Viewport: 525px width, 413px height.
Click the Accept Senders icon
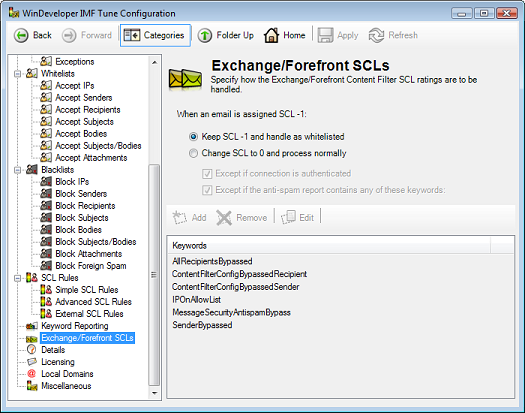[x=46, y=97]
